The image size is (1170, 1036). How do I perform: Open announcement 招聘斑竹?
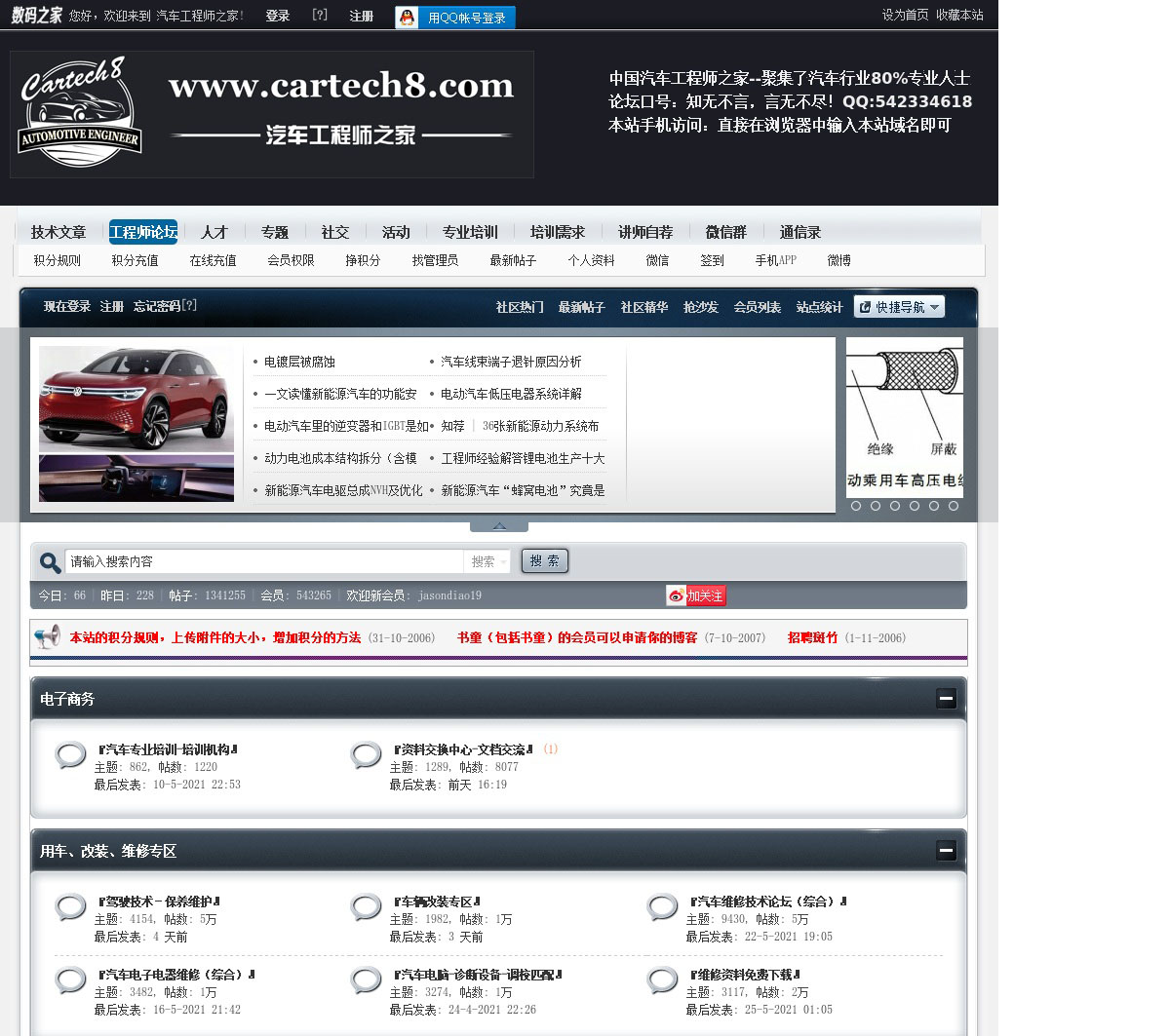812,637
